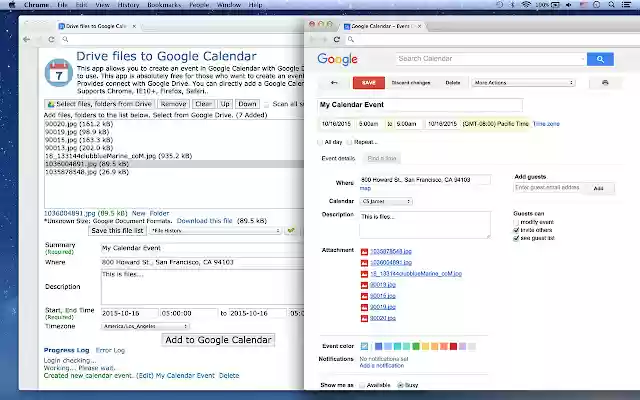Screen dimensions: 640x400
Task: Close the Drive files to Google Calendar tab
Action: click(x=134, y=26)
